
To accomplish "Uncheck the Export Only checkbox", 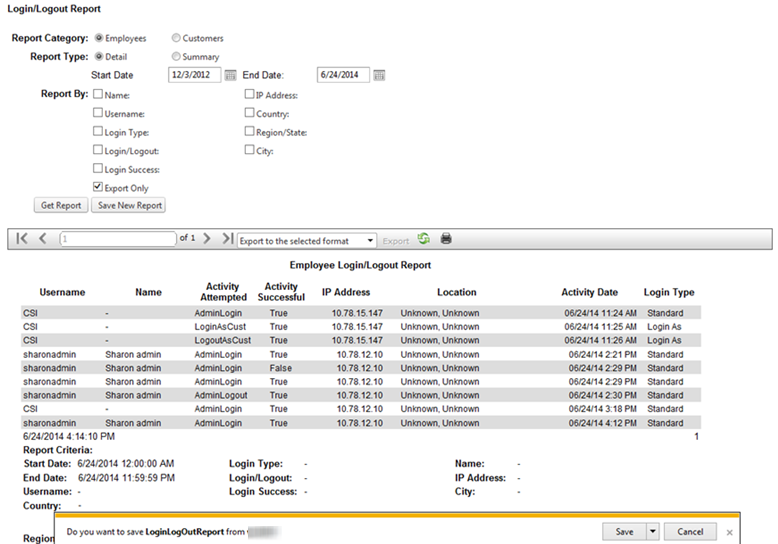I will pyautogui.click(x=98, y=187).
